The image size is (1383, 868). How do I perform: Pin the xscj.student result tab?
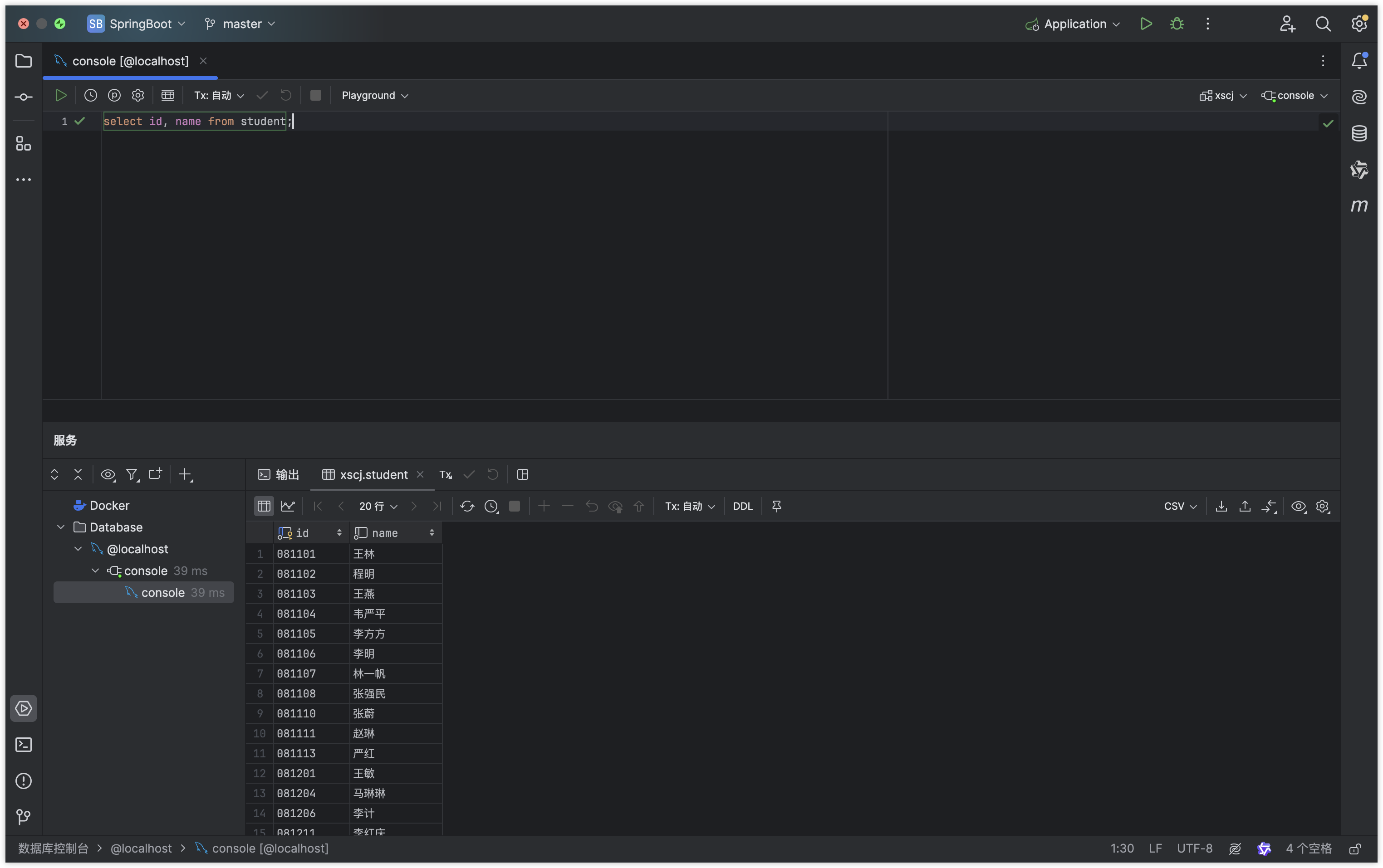776,506
